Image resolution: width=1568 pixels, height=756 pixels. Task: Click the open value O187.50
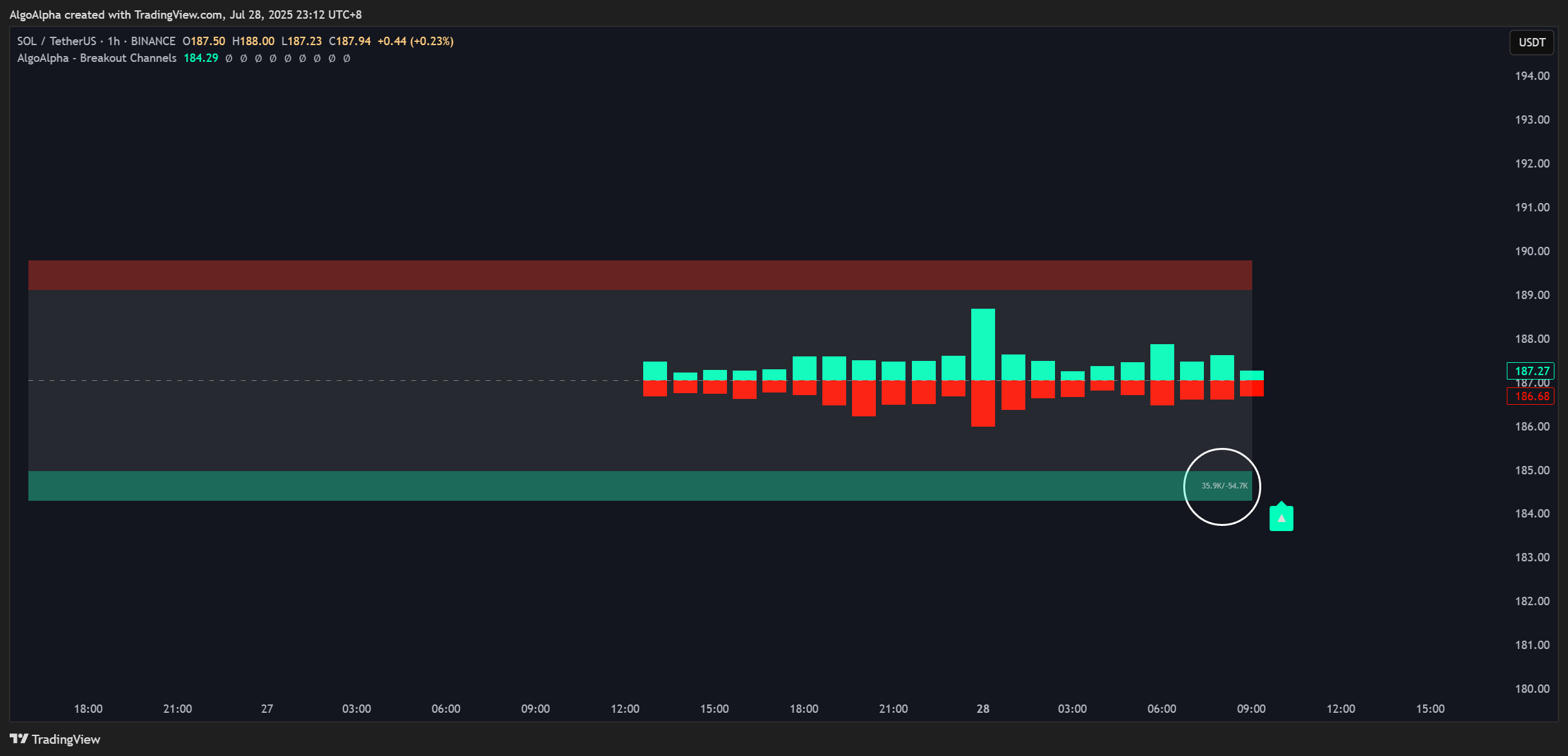pyautogui.click(x=204, y=41)
